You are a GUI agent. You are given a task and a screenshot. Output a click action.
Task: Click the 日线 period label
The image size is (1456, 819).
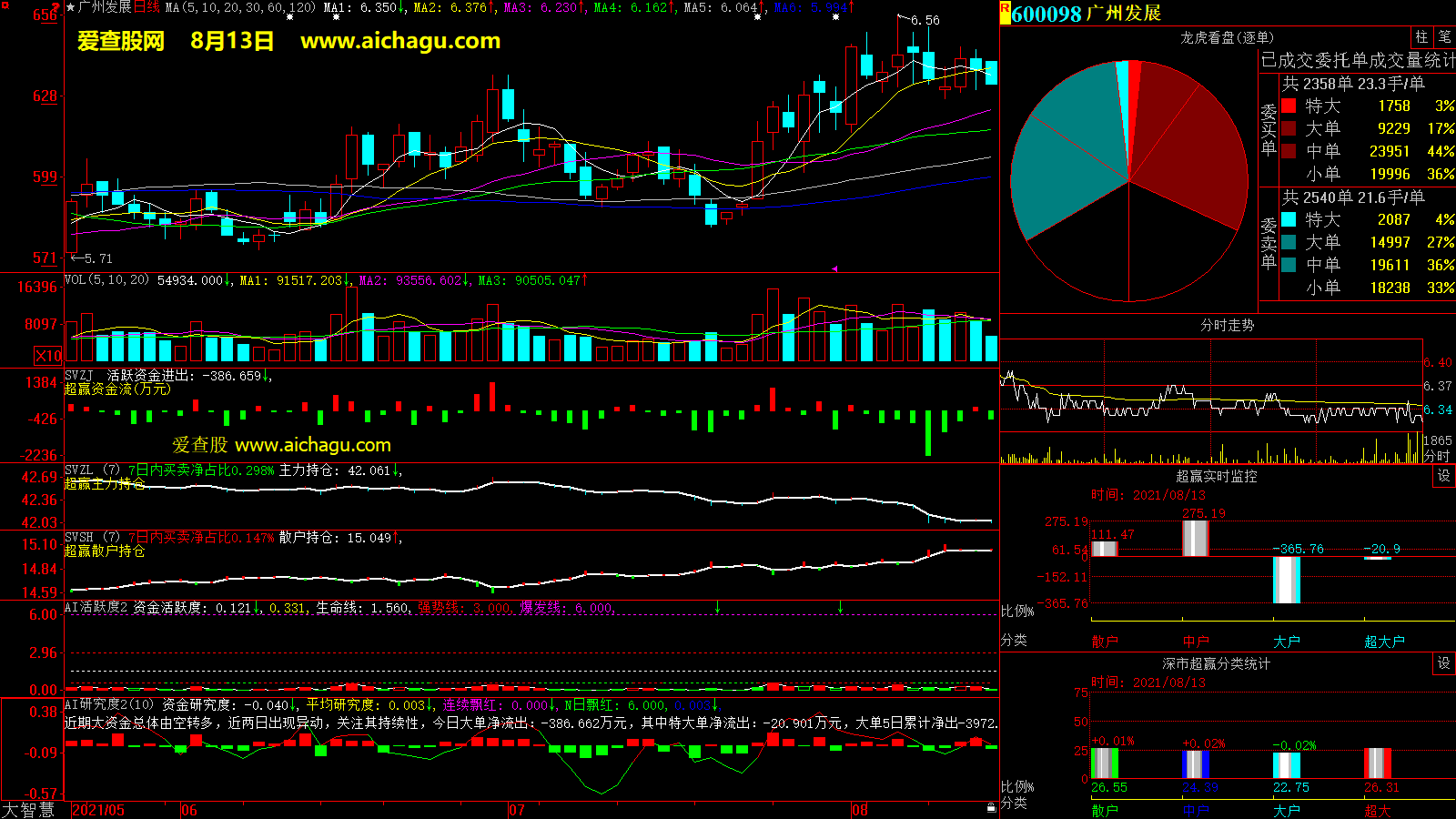(x=147, y=7)
